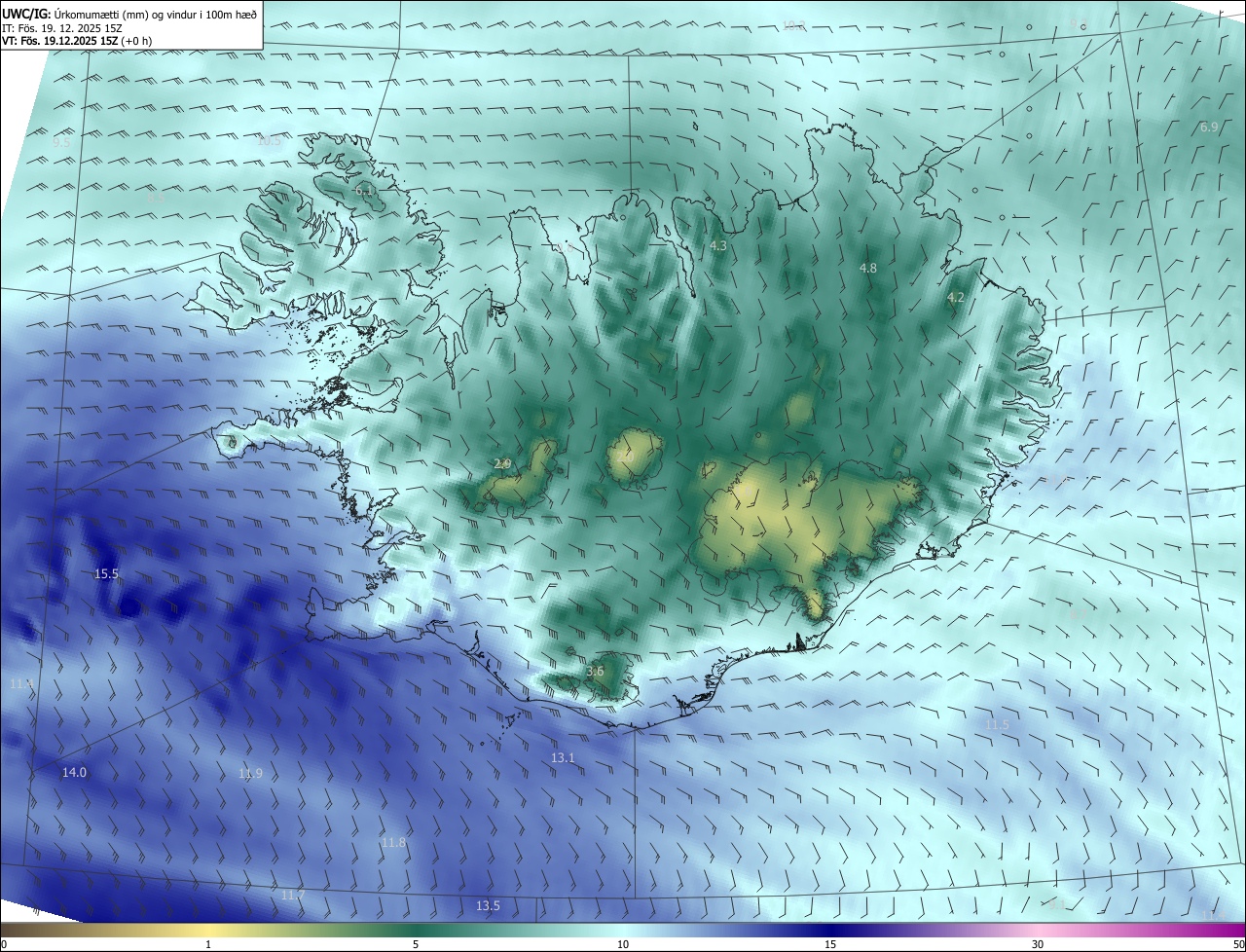Select the 5 tick label on the color scale
1246x952 pixels.
416,944
